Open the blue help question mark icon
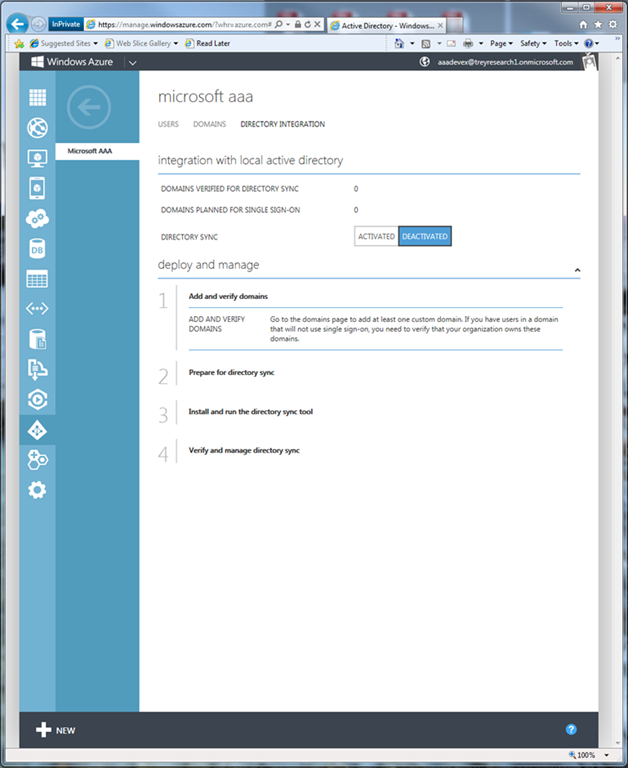Screen dimensions: 628x768 (x=571, y=729)
